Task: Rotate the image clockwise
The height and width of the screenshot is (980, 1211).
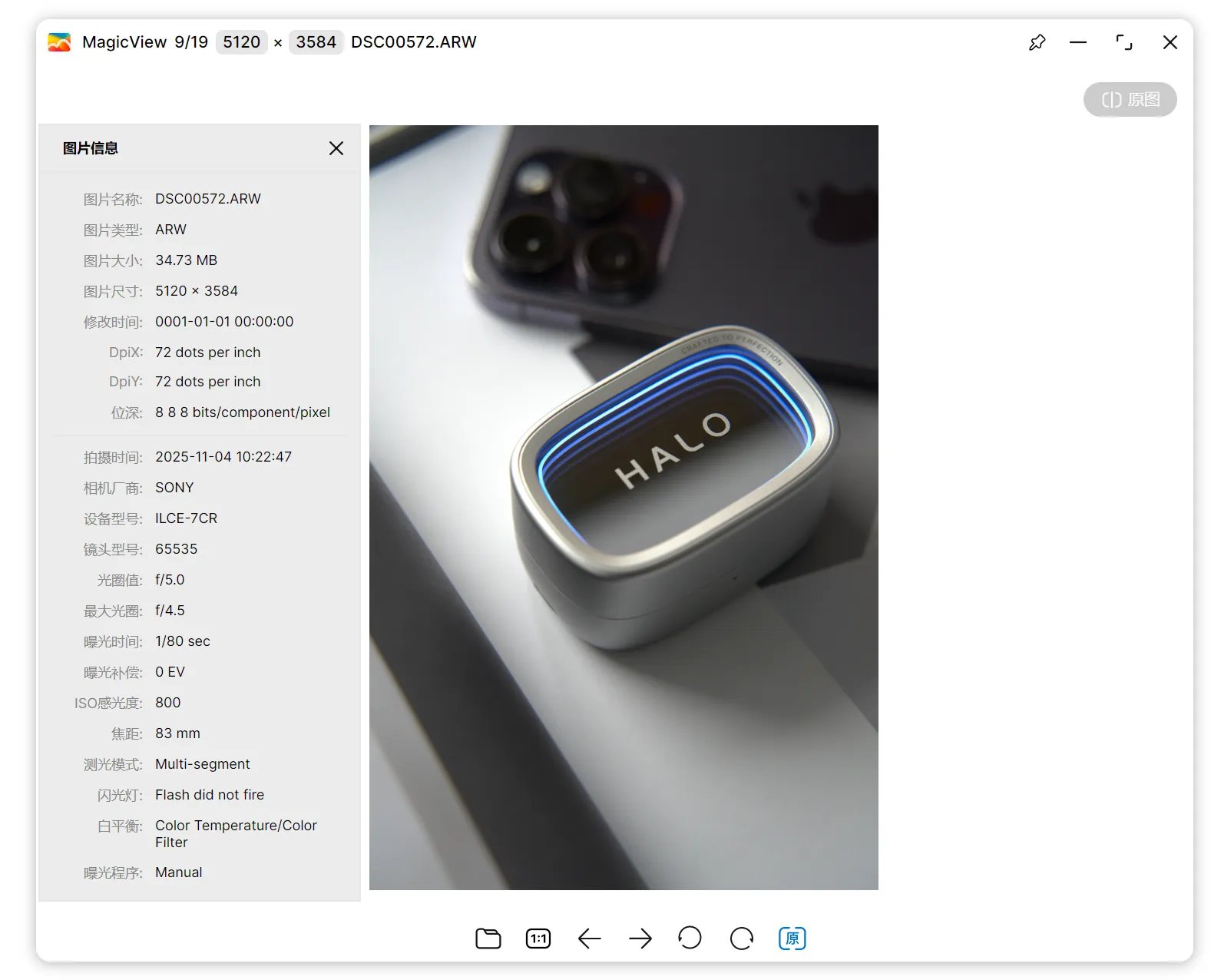Action: 742,938
